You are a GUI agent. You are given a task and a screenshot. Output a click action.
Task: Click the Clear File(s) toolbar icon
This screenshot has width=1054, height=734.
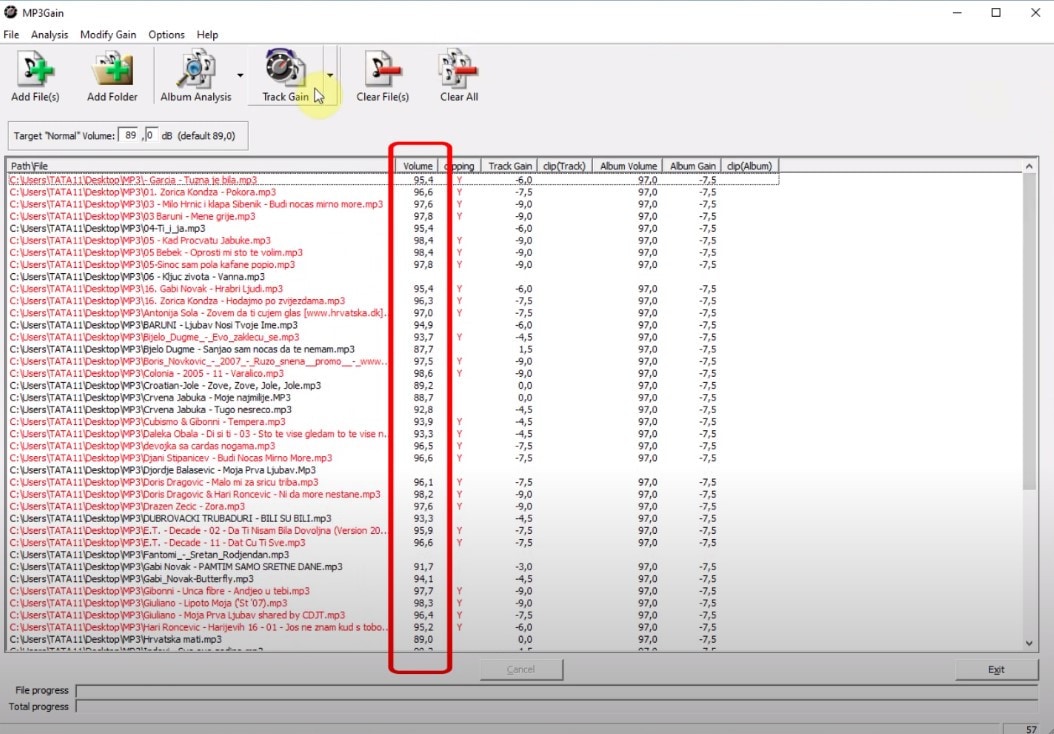pyautogui.click(x=382, y=76)
